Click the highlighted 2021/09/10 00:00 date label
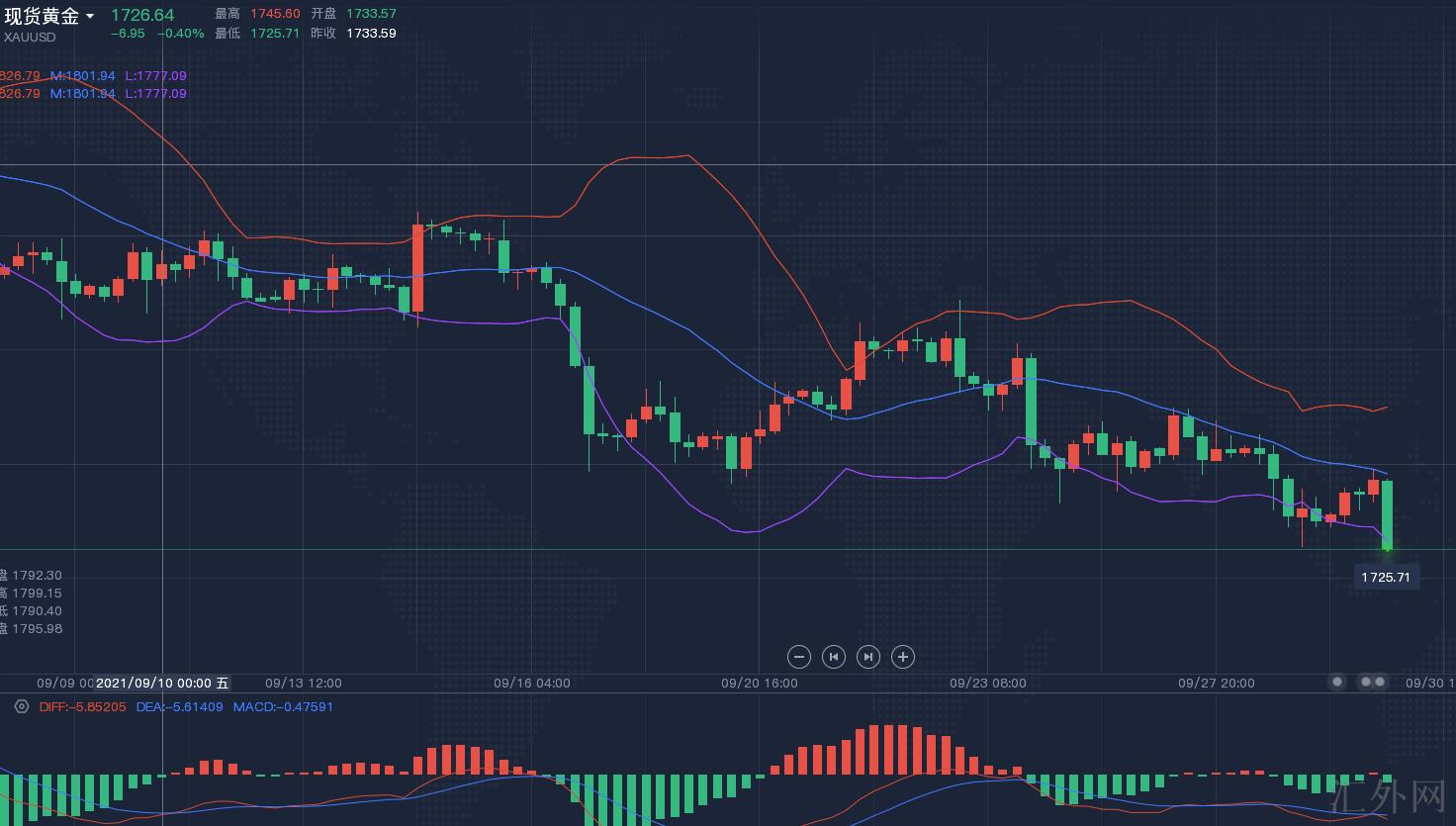The image size is (1456, 826). point(162,683)
